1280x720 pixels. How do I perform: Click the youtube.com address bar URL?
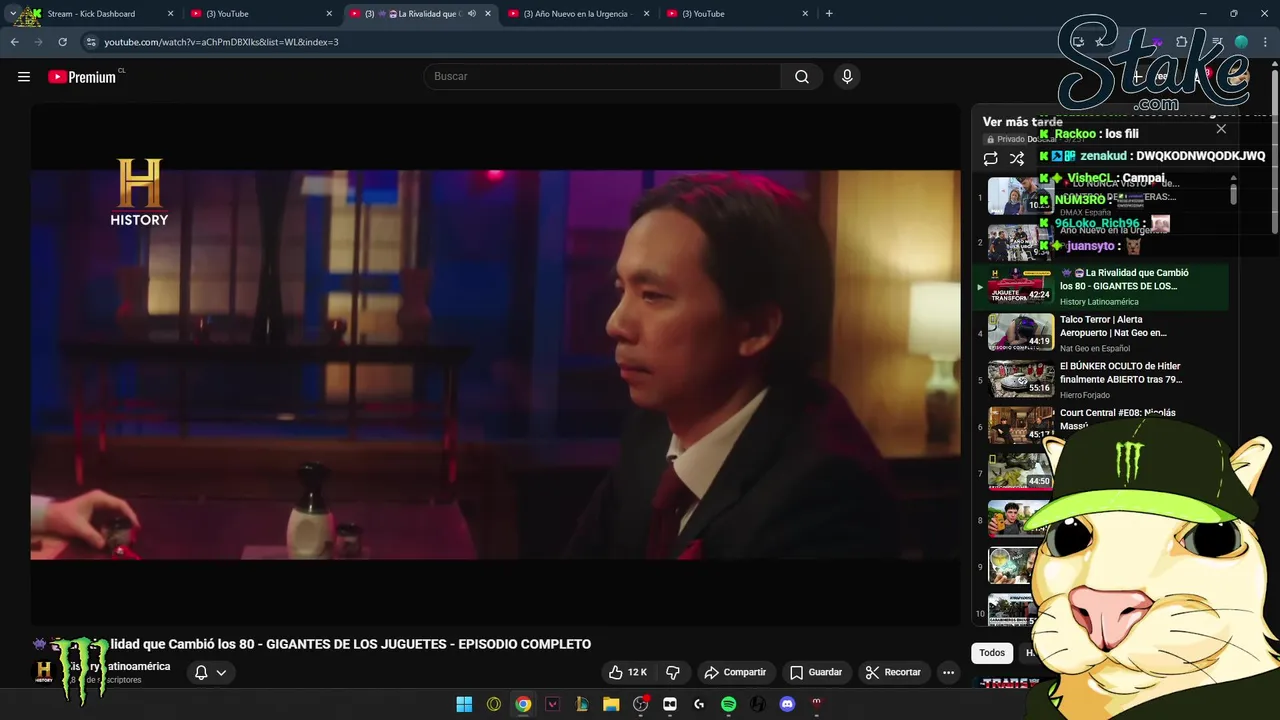click(x=221, y=42)
